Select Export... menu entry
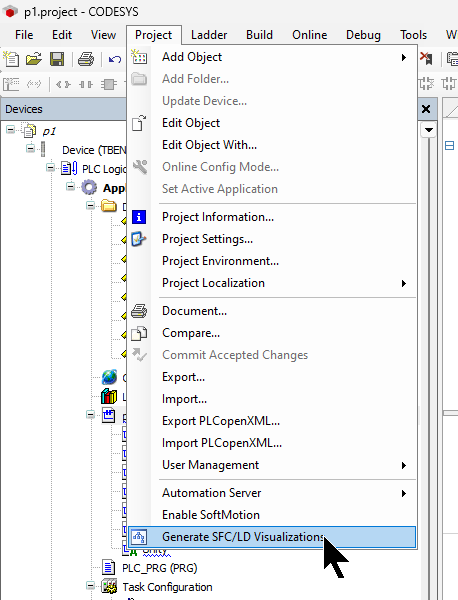This screenshot has width=458, height=600. pyautogui.click(x=272, y=377)
